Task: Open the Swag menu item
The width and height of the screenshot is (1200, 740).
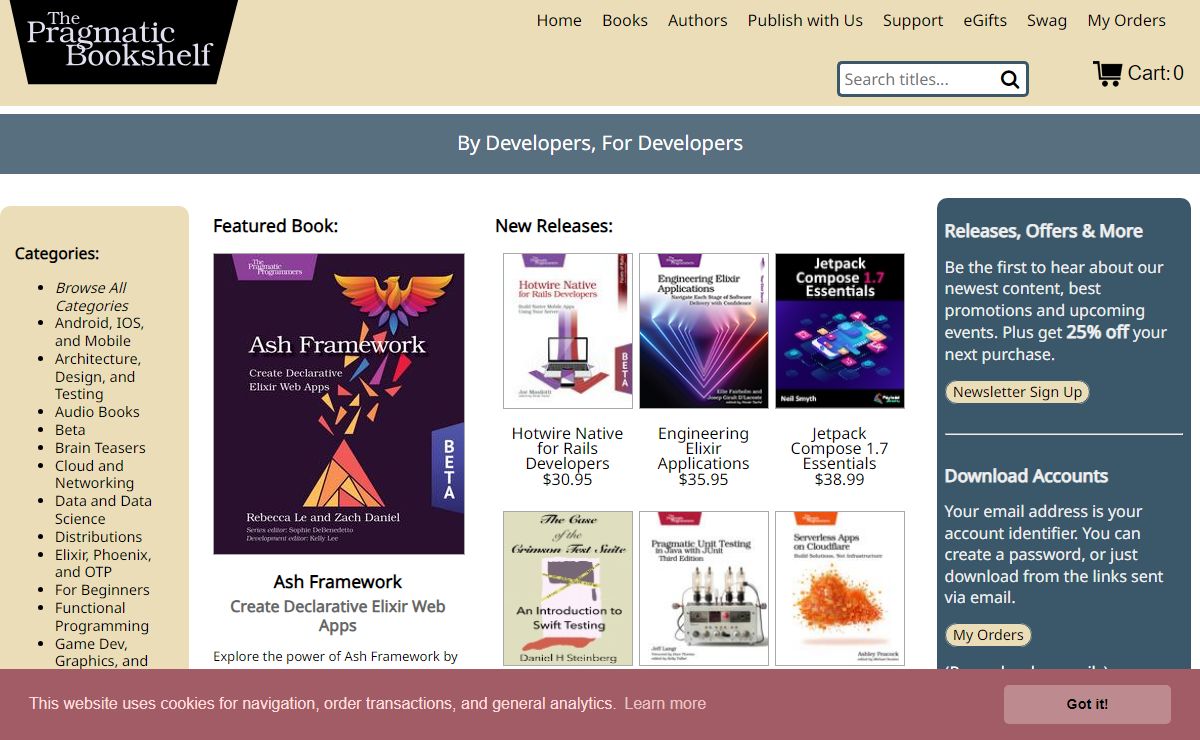Action: point(1047,20)
